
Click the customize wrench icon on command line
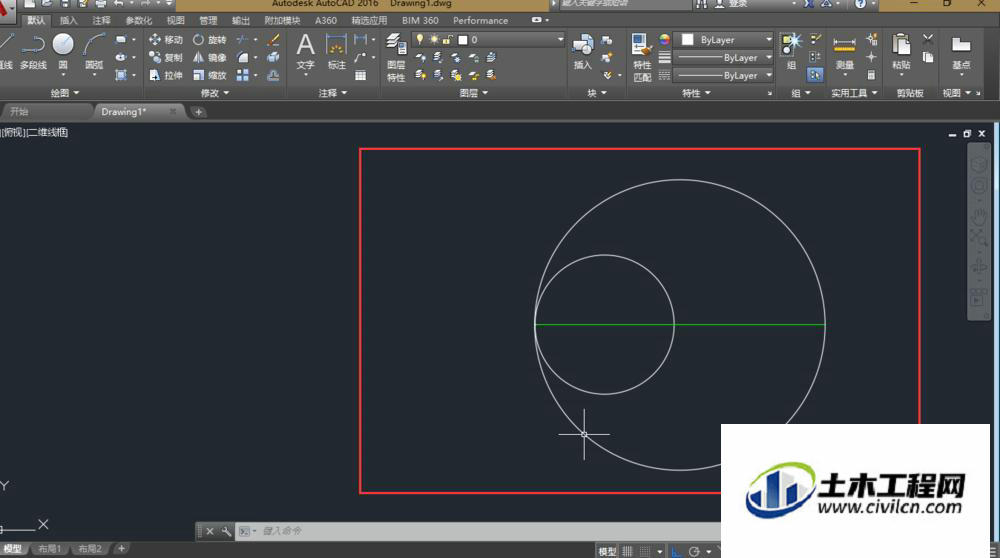coord(226,531)
